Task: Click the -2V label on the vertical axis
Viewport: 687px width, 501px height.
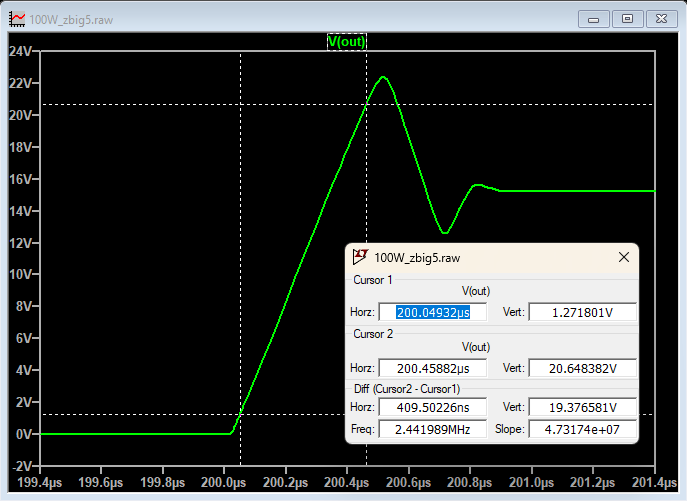Action: point(21,466)
